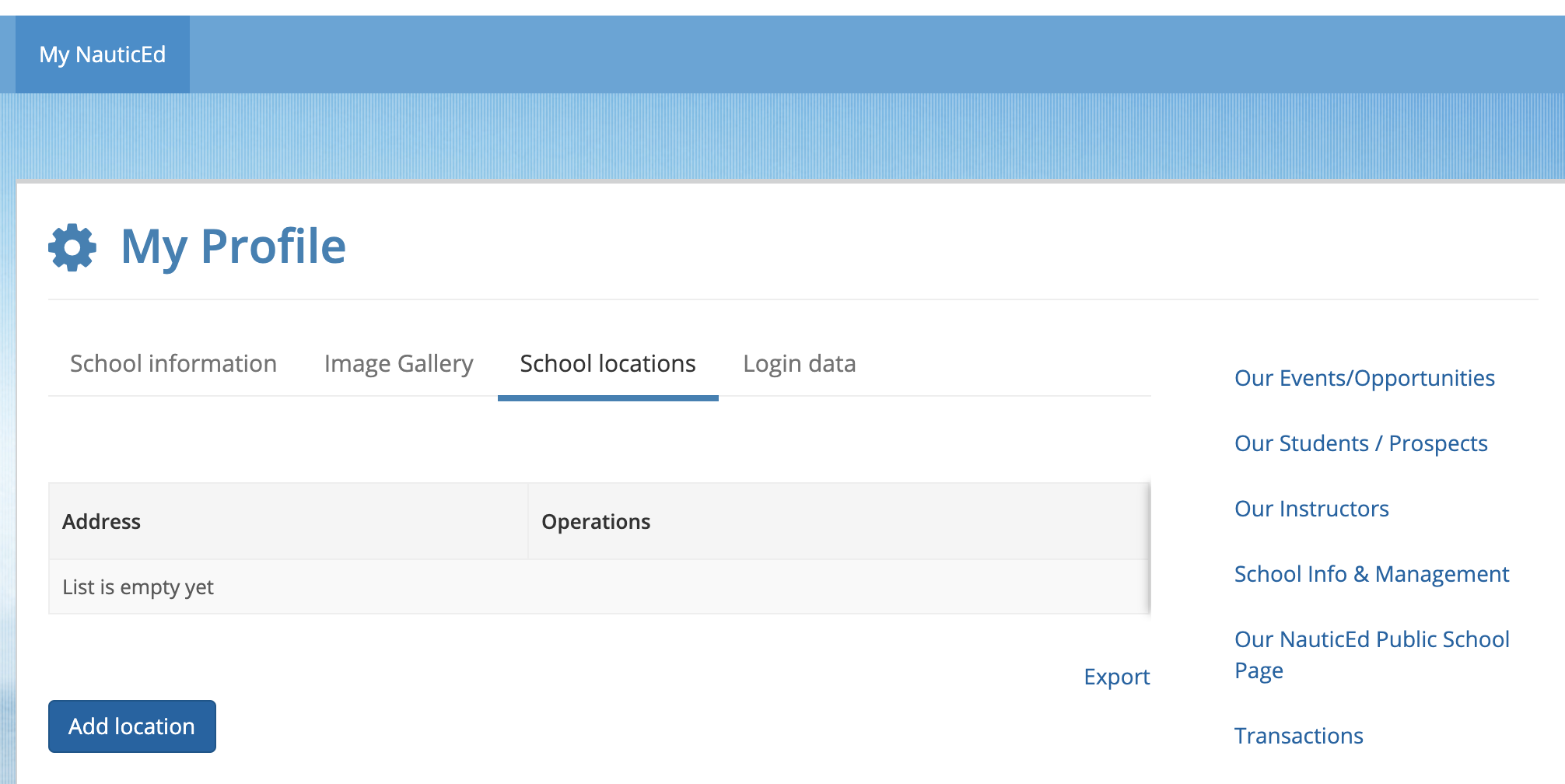Open Our Events/Opportunities link
The height and width of the screenshot is (784, 1565).
tap(1364, 378)
